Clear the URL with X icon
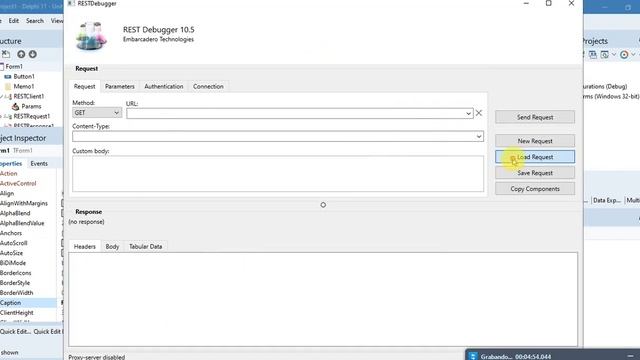The image size is (640, 360). (x=479, y=113)
